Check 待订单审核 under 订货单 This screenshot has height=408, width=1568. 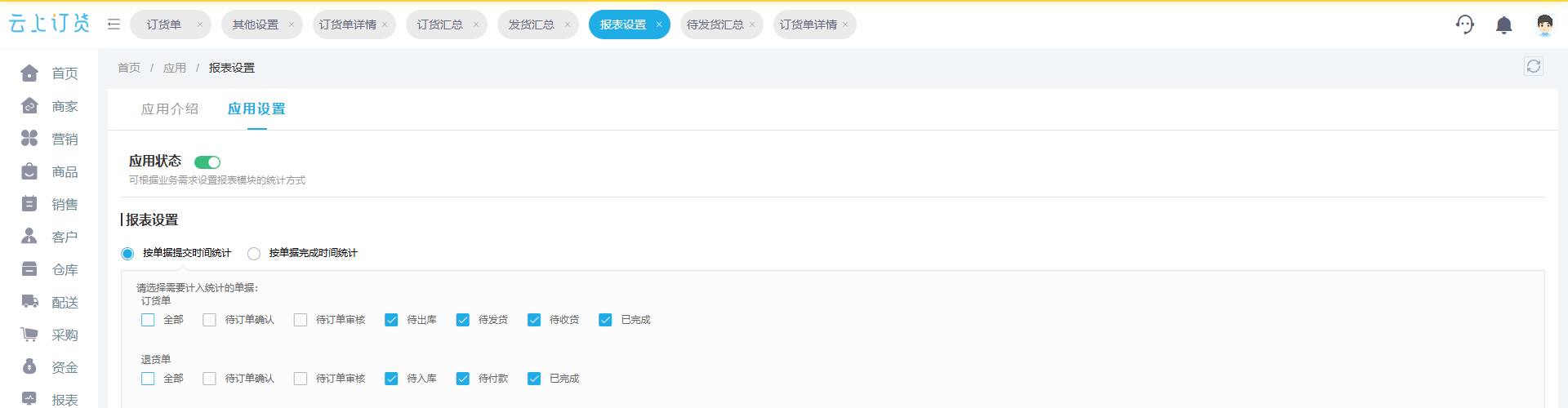pos(301,320)
